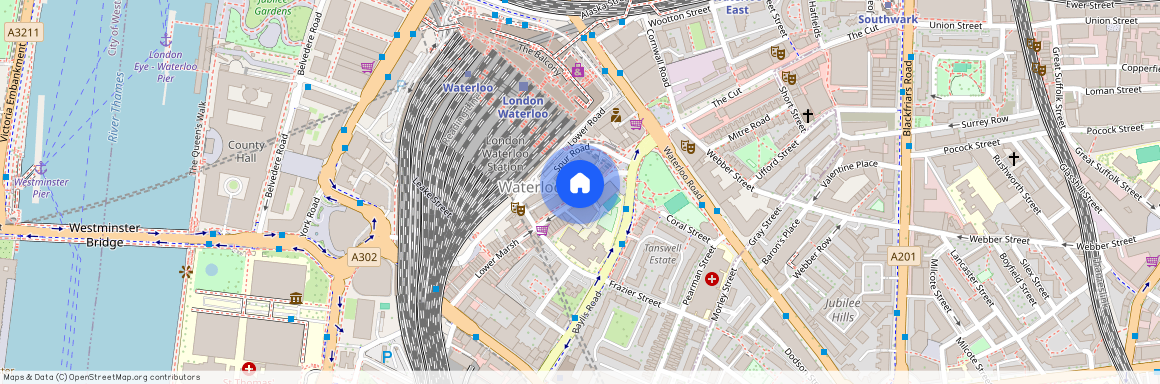Image resolution: width=1160 pixels, height=384 pixels.
Task: Click the shopping cart icon on Lower Marsh
Action: click(542, 230)
